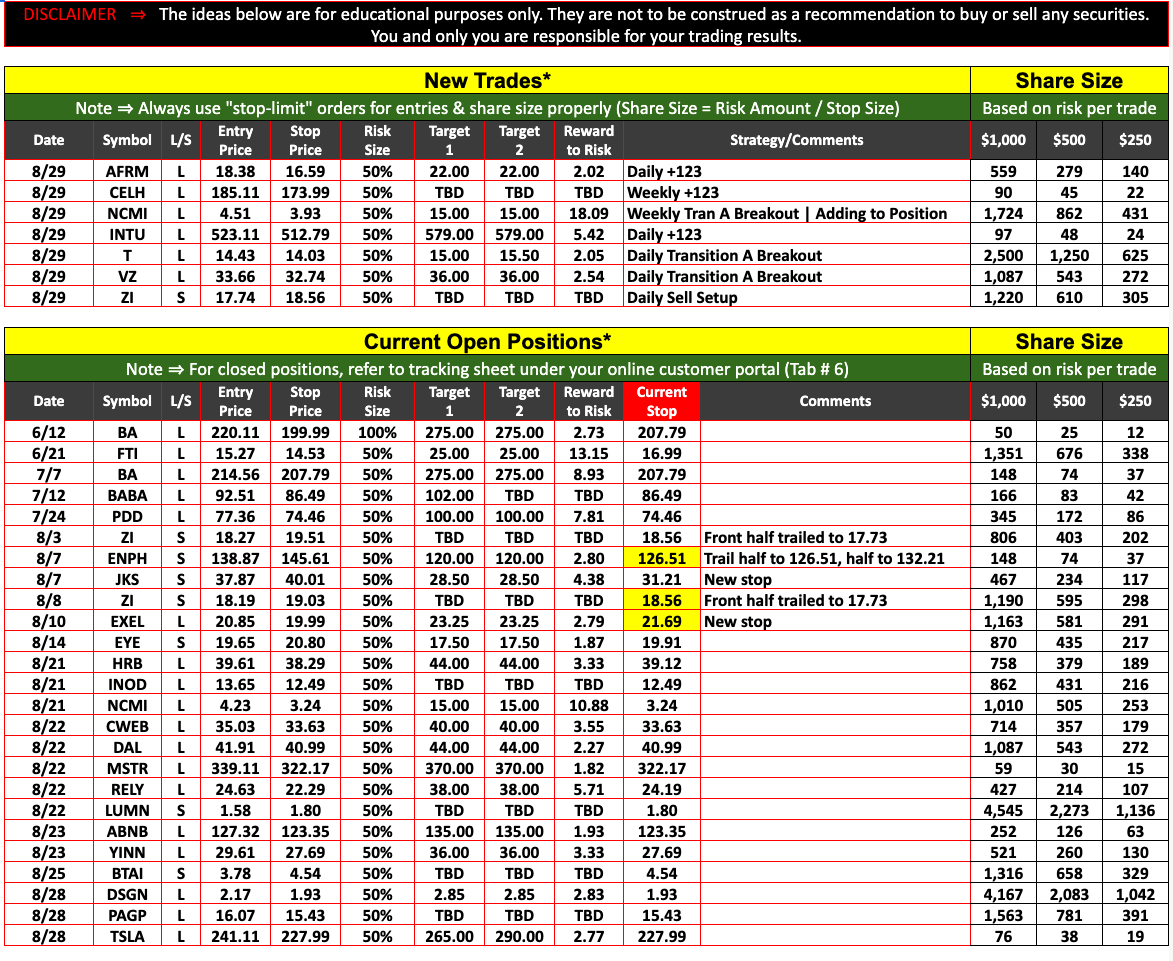This screenshot has width=1173, height=961.
Task: Select the "New Trades*" yellow header
Action: pyautogui.click(x=487, y=81)
